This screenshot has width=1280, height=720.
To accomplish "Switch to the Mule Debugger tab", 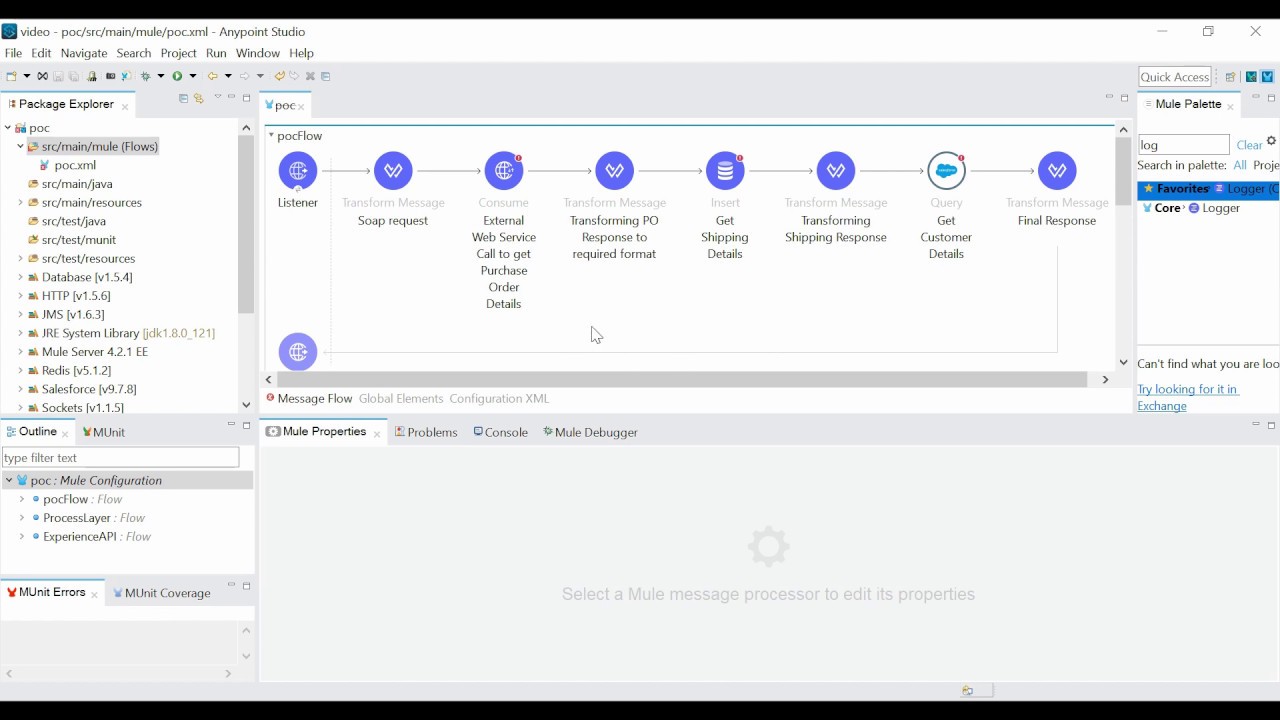I will [592, 433].
